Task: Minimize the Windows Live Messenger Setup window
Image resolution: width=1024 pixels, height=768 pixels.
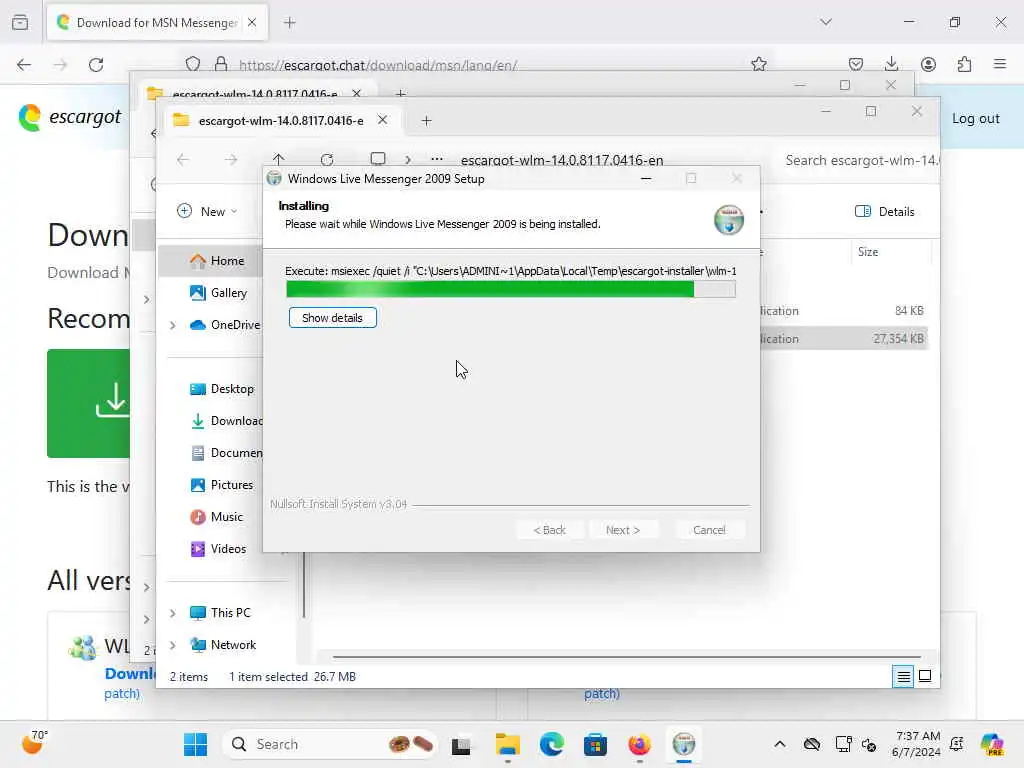Action: coord(646,178)
